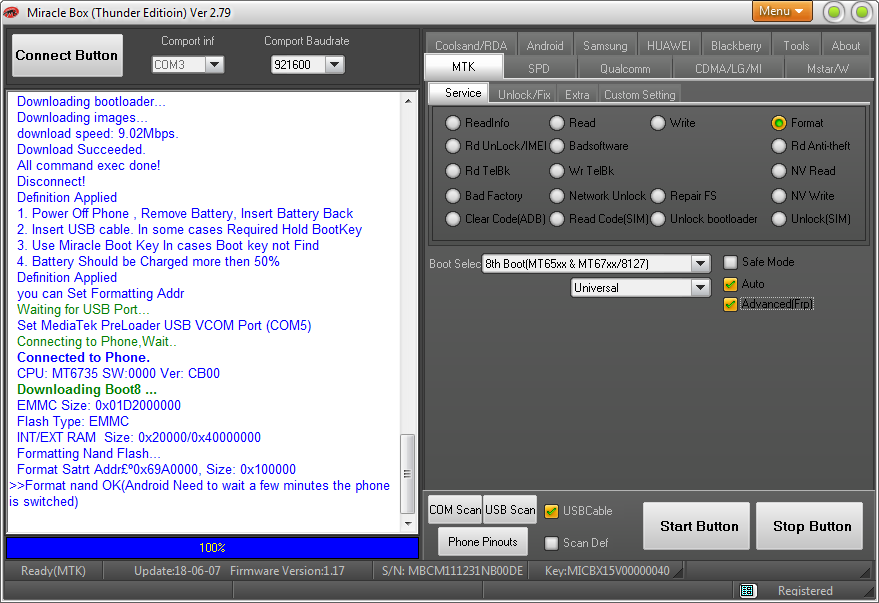Open Phone Pinouts
Screen dimensions: 879x603
pos(483,541)
